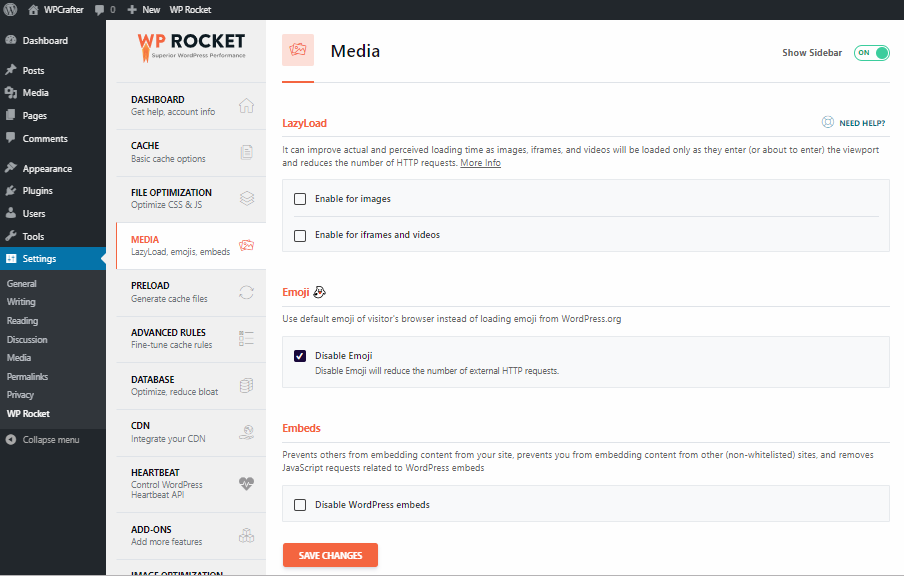Collapse the WordPress admin menu
The image size is (904, 576).
tap(42, 439)
